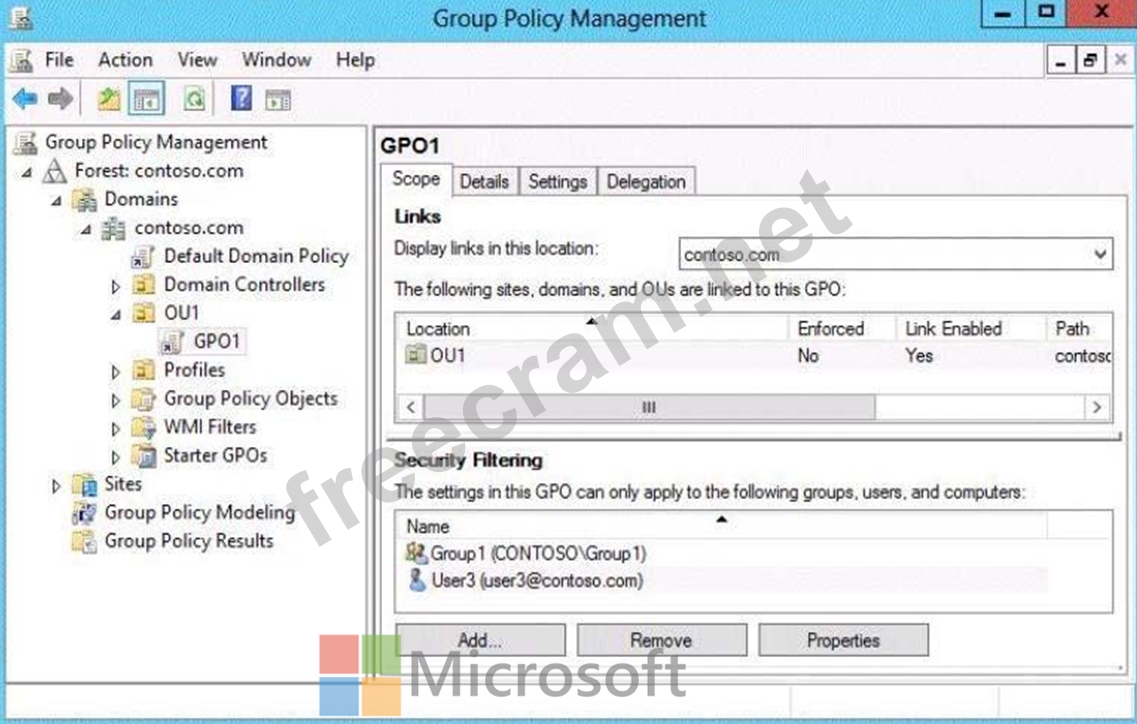1137x724 pixels.
Task: Collapse the OU1 tree node
Action: click(116, 315)
